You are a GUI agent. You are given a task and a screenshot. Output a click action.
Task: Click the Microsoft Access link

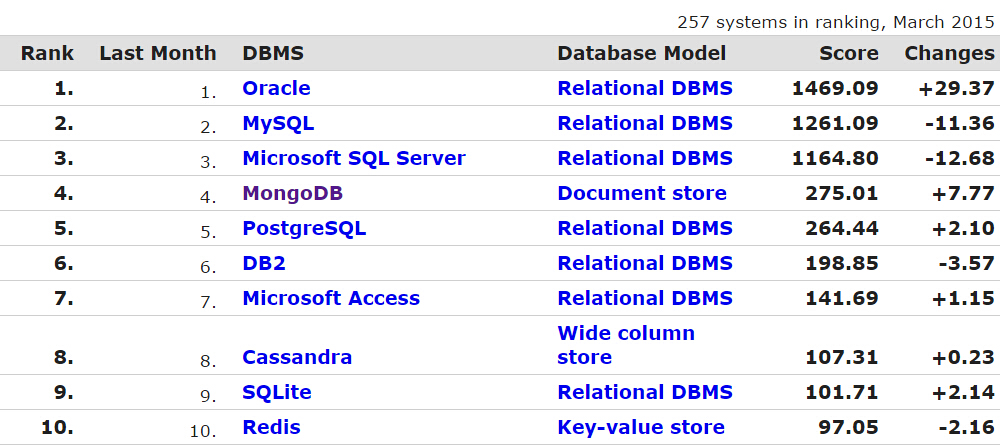pyautogui.click(x=331, y=298)
